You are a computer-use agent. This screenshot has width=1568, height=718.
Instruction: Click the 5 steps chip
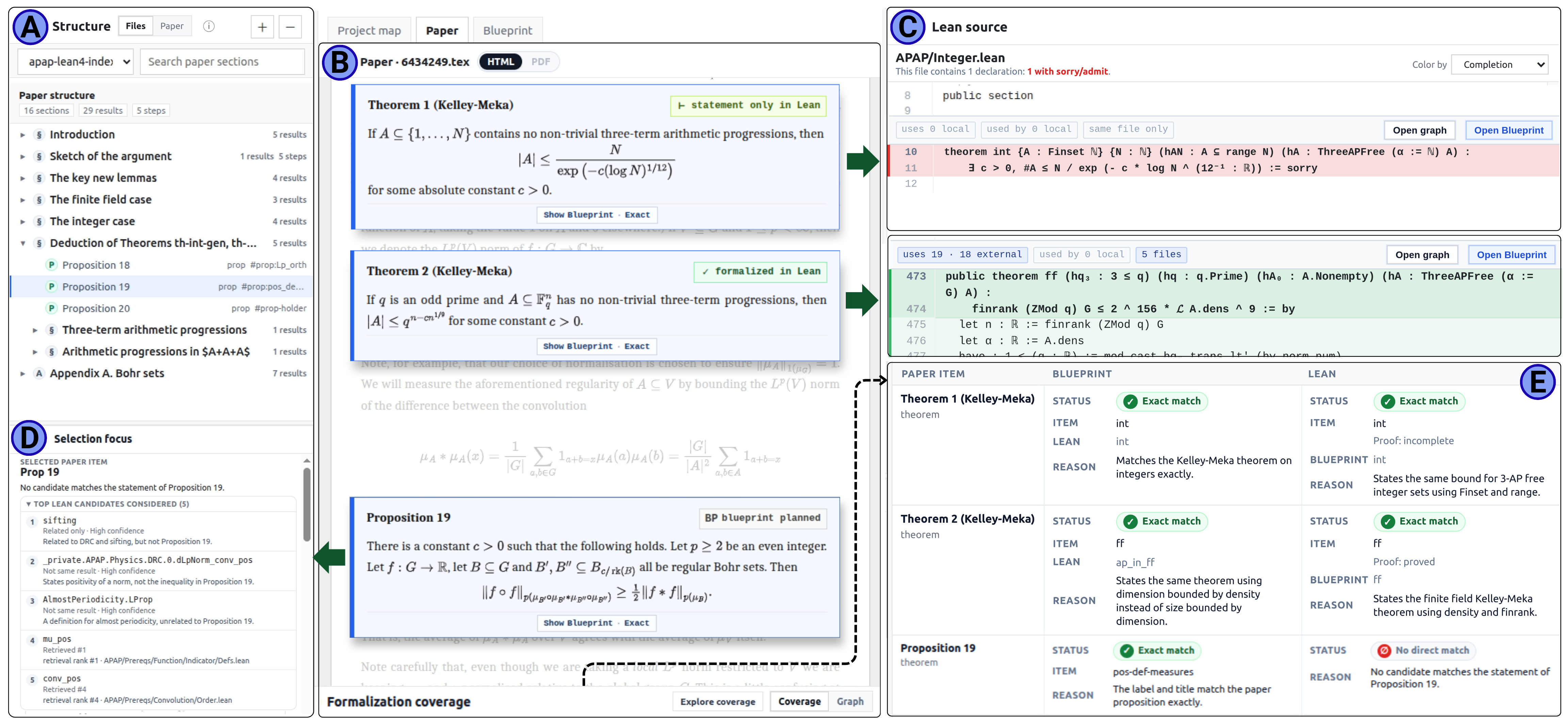pyautogui.click(x=151, y=111)
